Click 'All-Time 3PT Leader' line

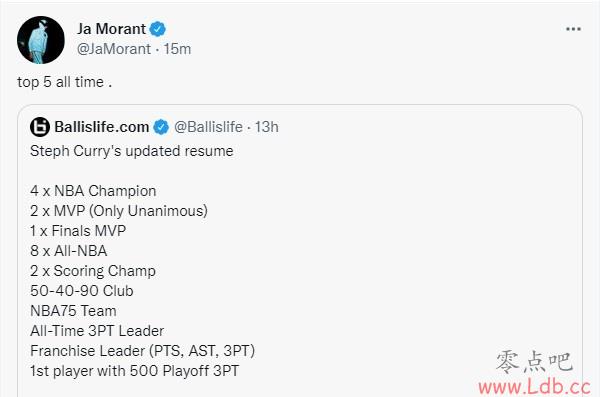coord(97,331)
